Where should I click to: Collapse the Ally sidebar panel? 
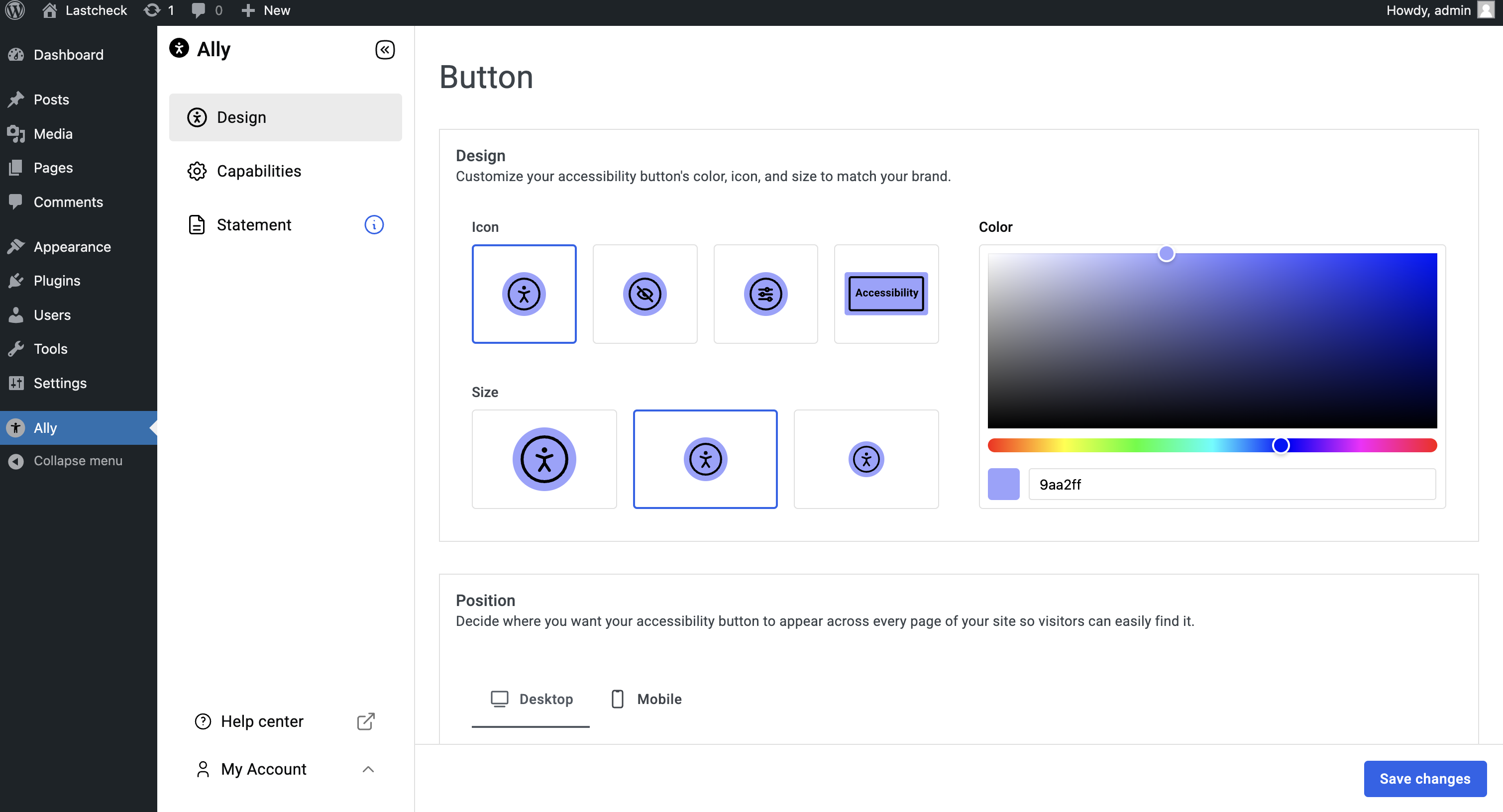[385, 50]
